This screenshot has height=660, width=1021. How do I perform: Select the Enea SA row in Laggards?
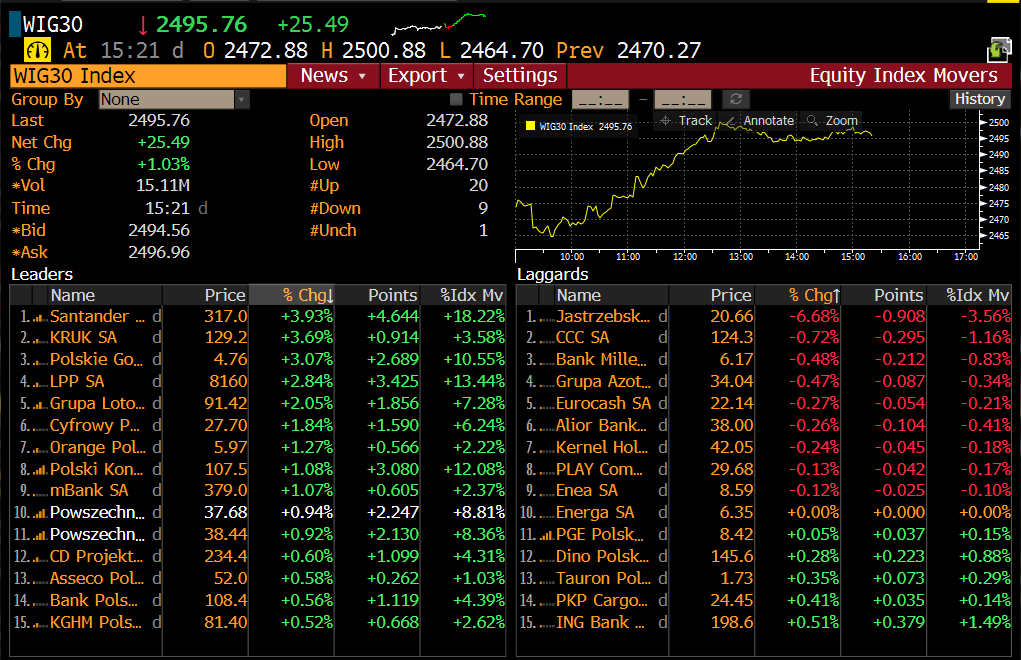tap(764, 491)
